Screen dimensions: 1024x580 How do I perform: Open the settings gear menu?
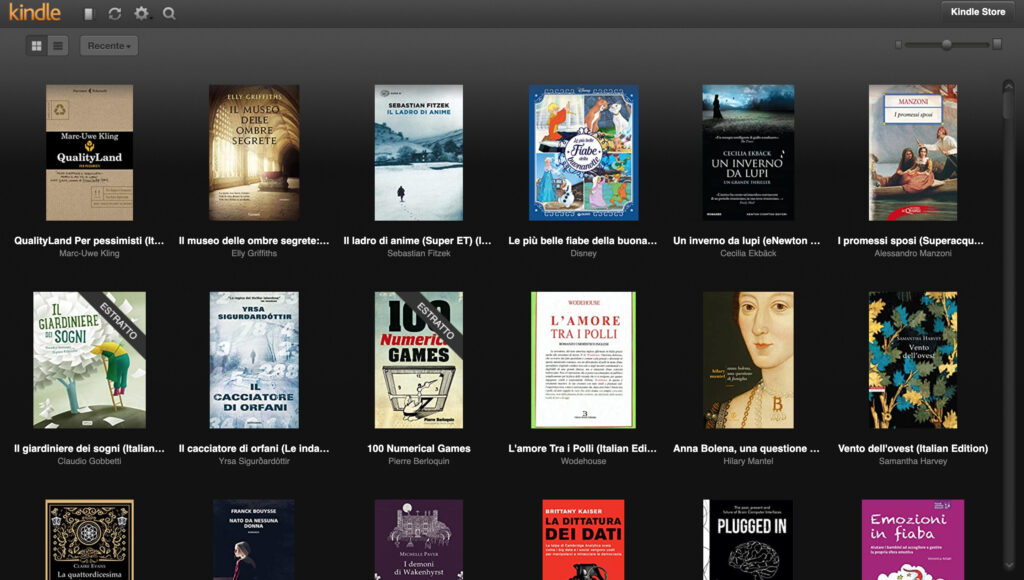pyautogui.click(x=141, y=13)
